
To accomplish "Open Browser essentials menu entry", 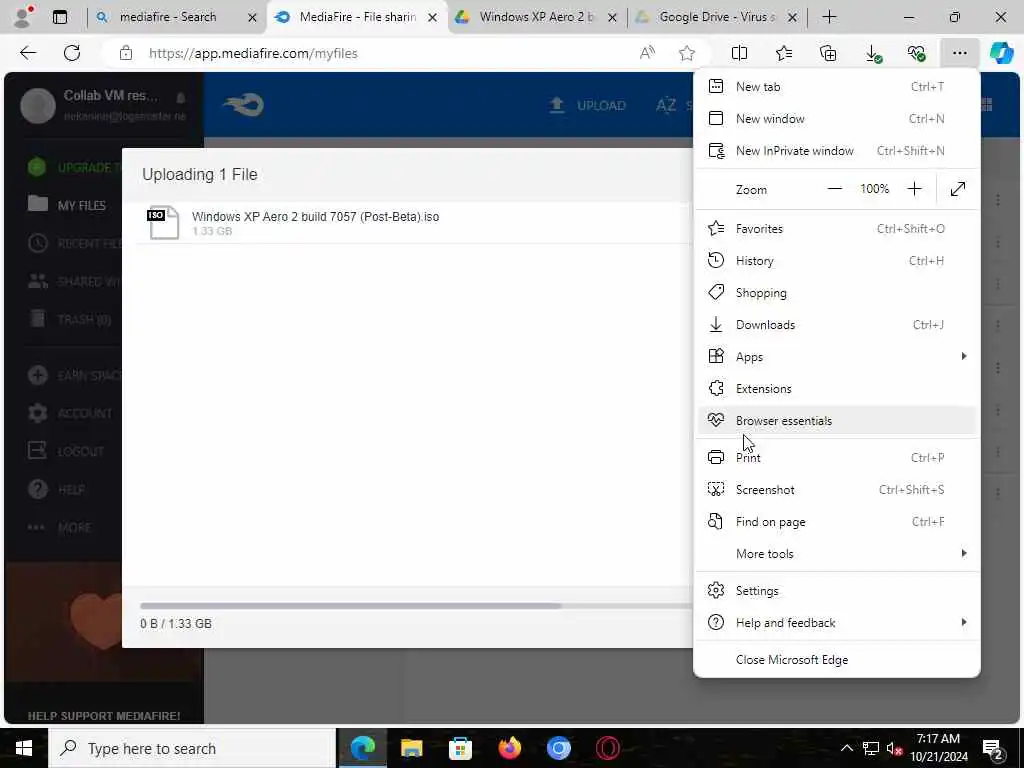I will click(837, 421).
